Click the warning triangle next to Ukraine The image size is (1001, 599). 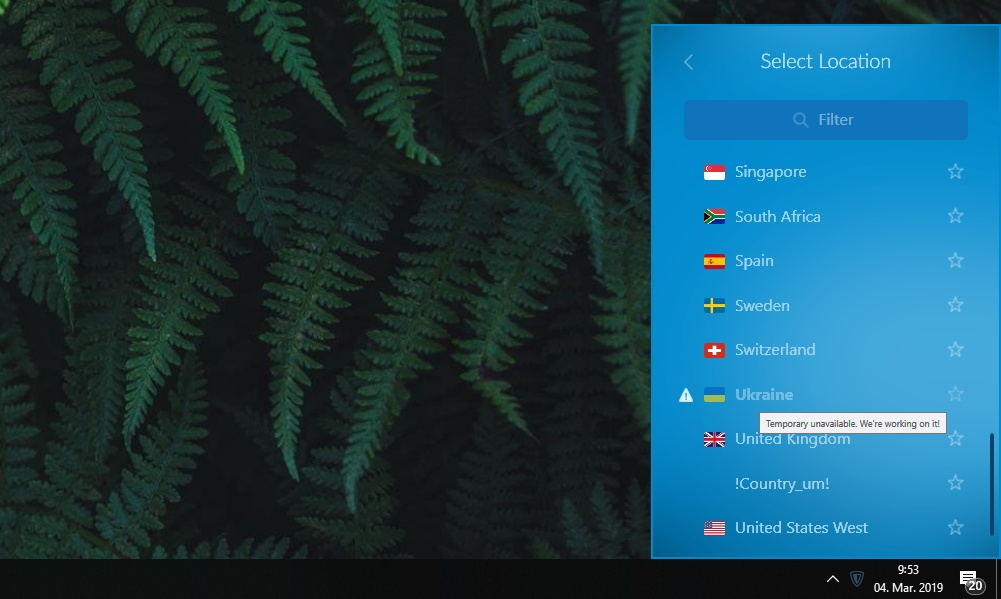point(686,395)
